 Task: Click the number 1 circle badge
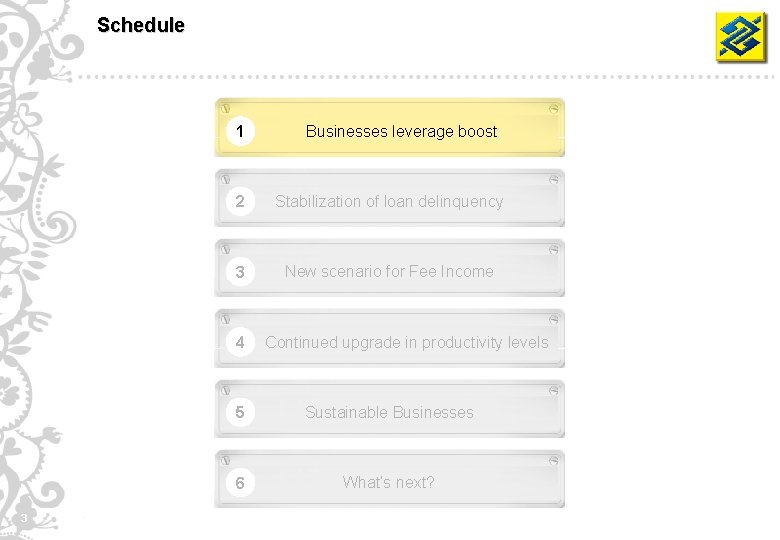pyautogui.click(x=240, y=131)
